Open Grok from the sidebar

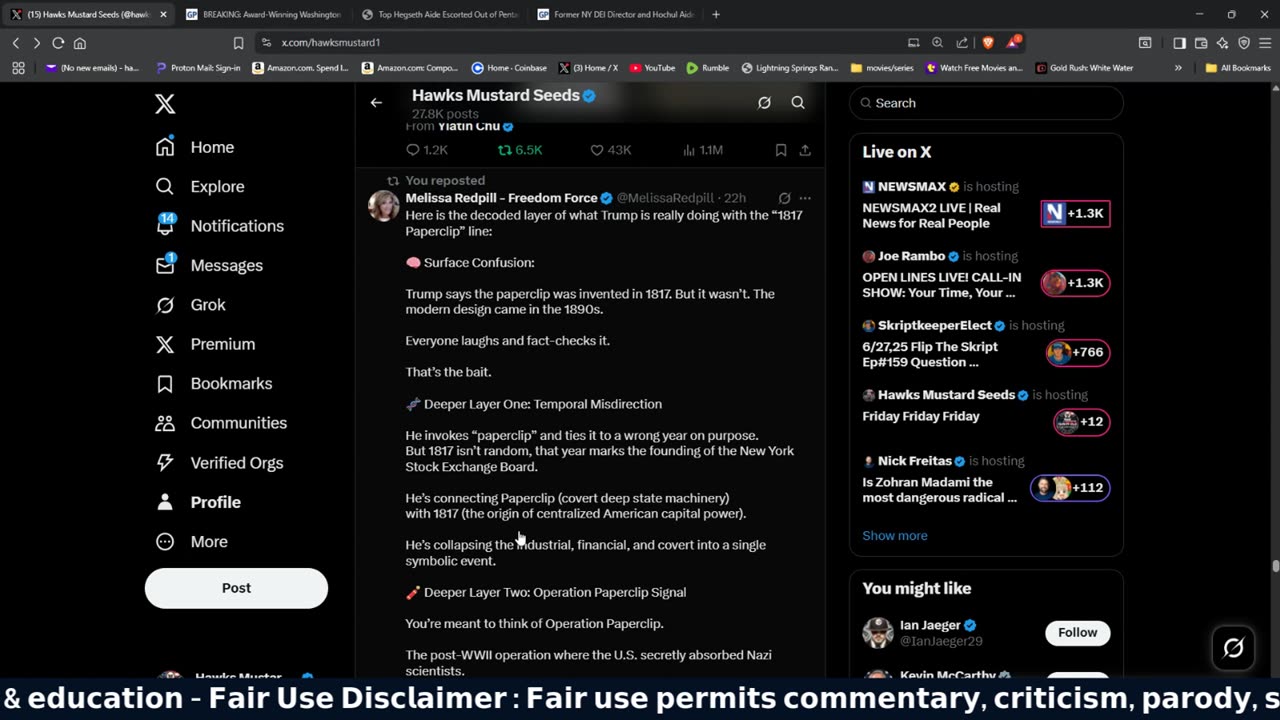(191, 305)
